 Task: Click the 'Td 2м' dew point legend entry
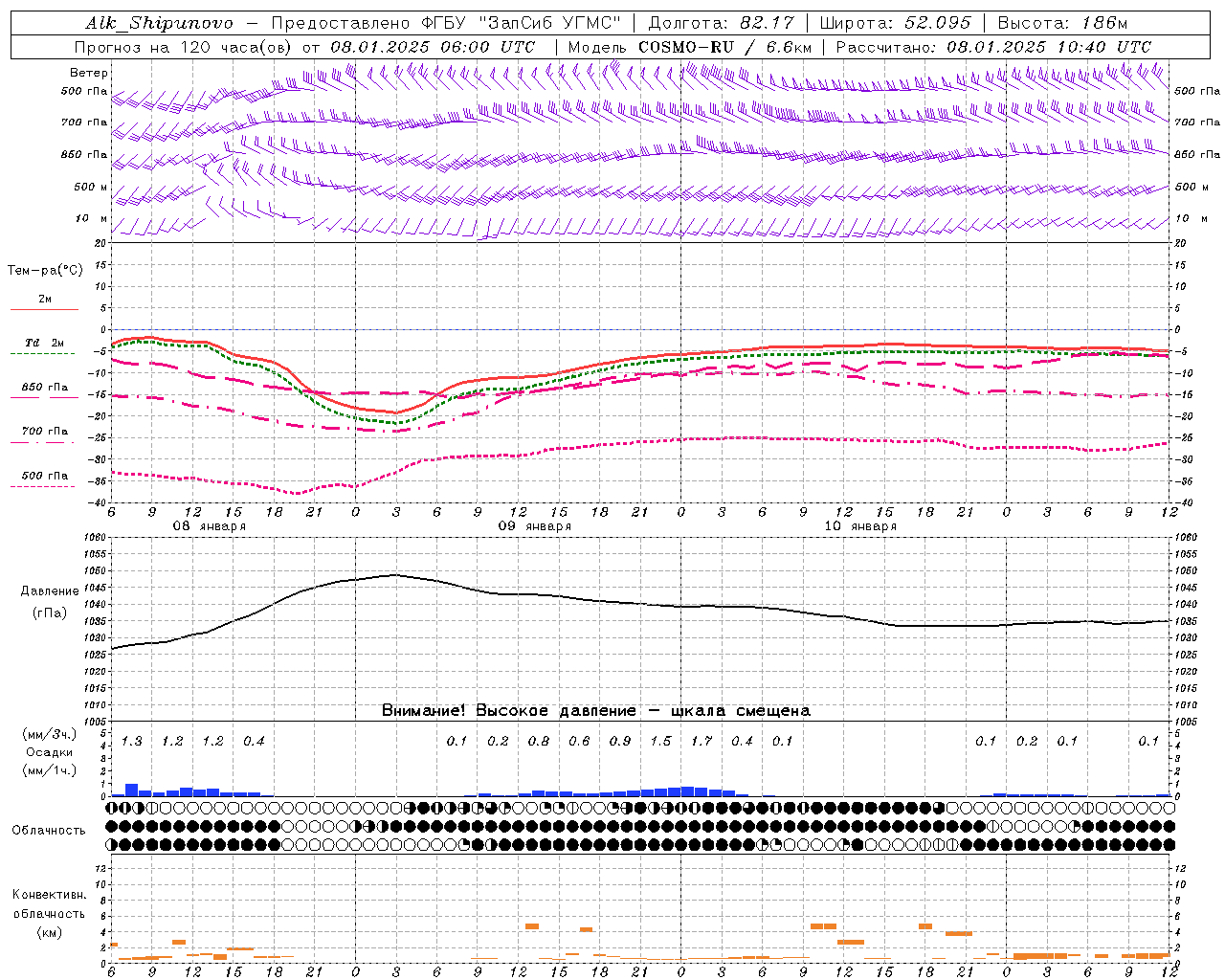point(45,343)
